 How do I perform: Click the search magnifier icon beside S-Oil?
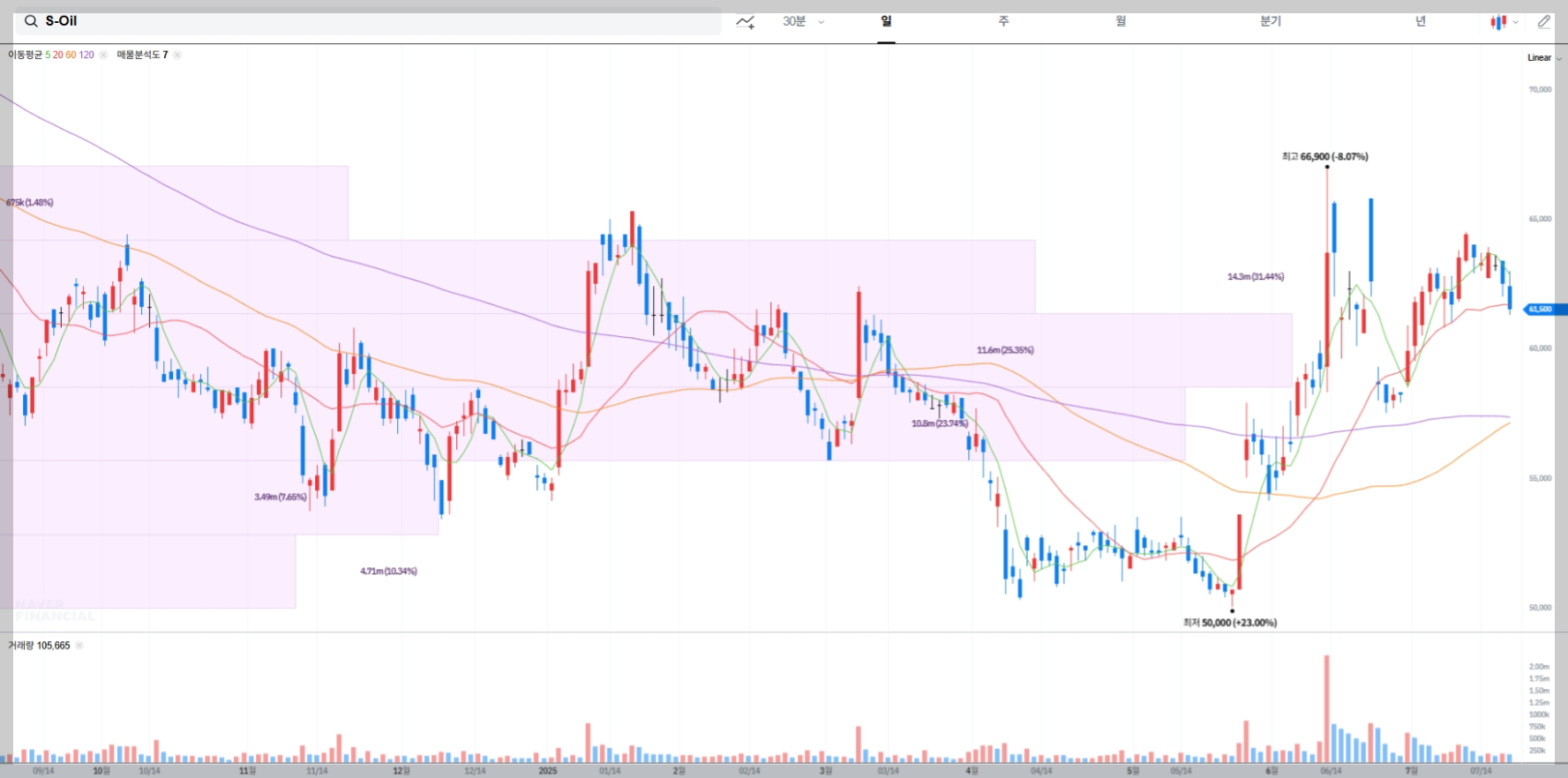31,21
